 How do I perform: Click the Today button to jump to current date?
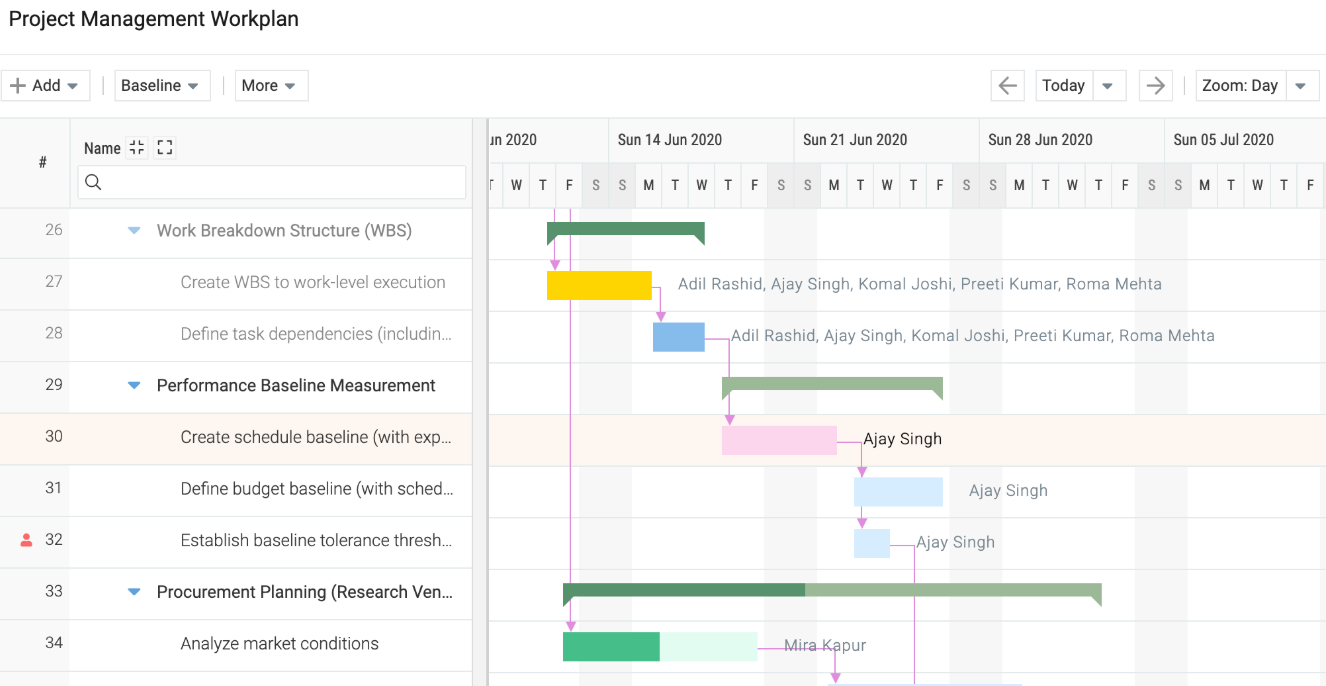pos(1064,85)
